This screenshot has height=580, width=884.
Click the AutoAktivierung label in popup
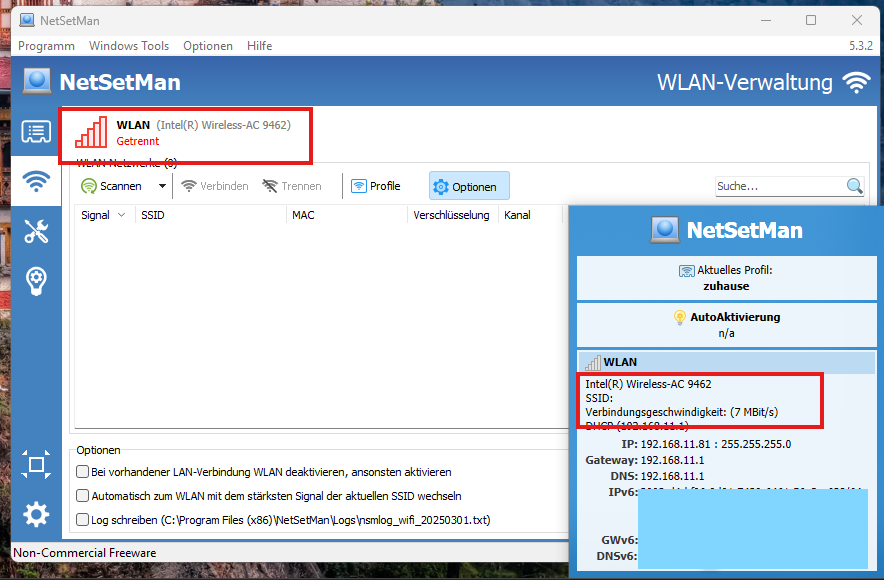click(x=735, y=317)
